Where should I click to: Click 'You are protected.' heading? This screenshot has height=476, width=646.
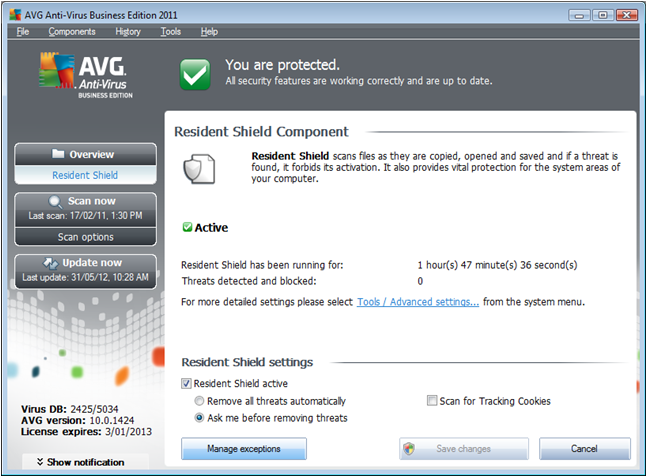pos(282,65)
